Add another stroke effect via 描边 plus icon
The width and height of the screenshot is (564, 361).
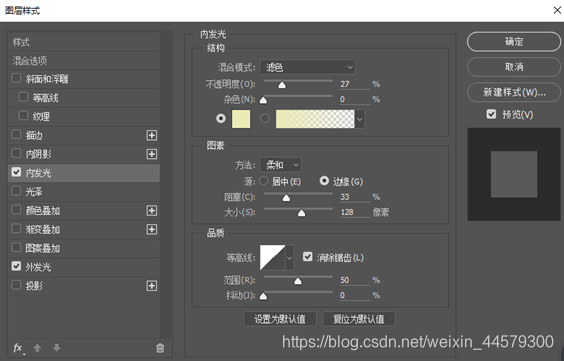[x=152, y=135]
